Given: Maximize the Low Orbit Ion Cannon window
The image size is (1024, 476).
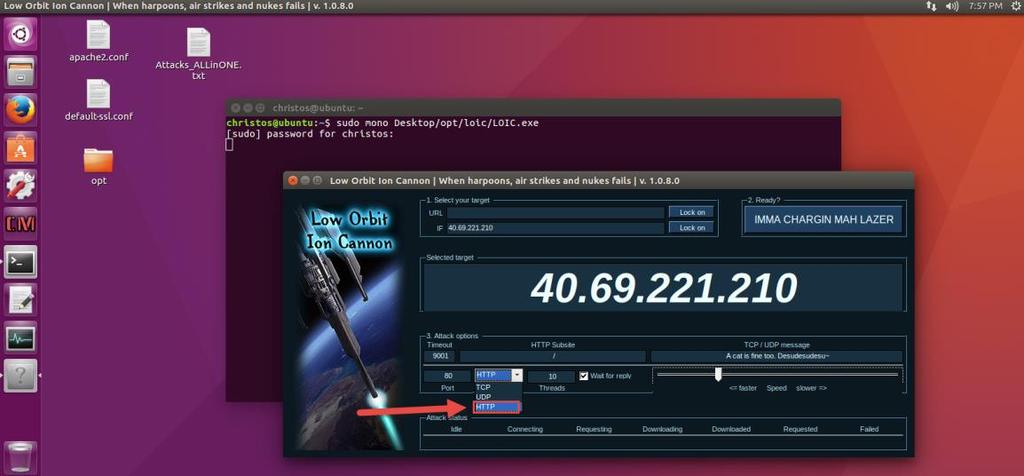Looking at the screenshot, I should (x=317, y=180).
